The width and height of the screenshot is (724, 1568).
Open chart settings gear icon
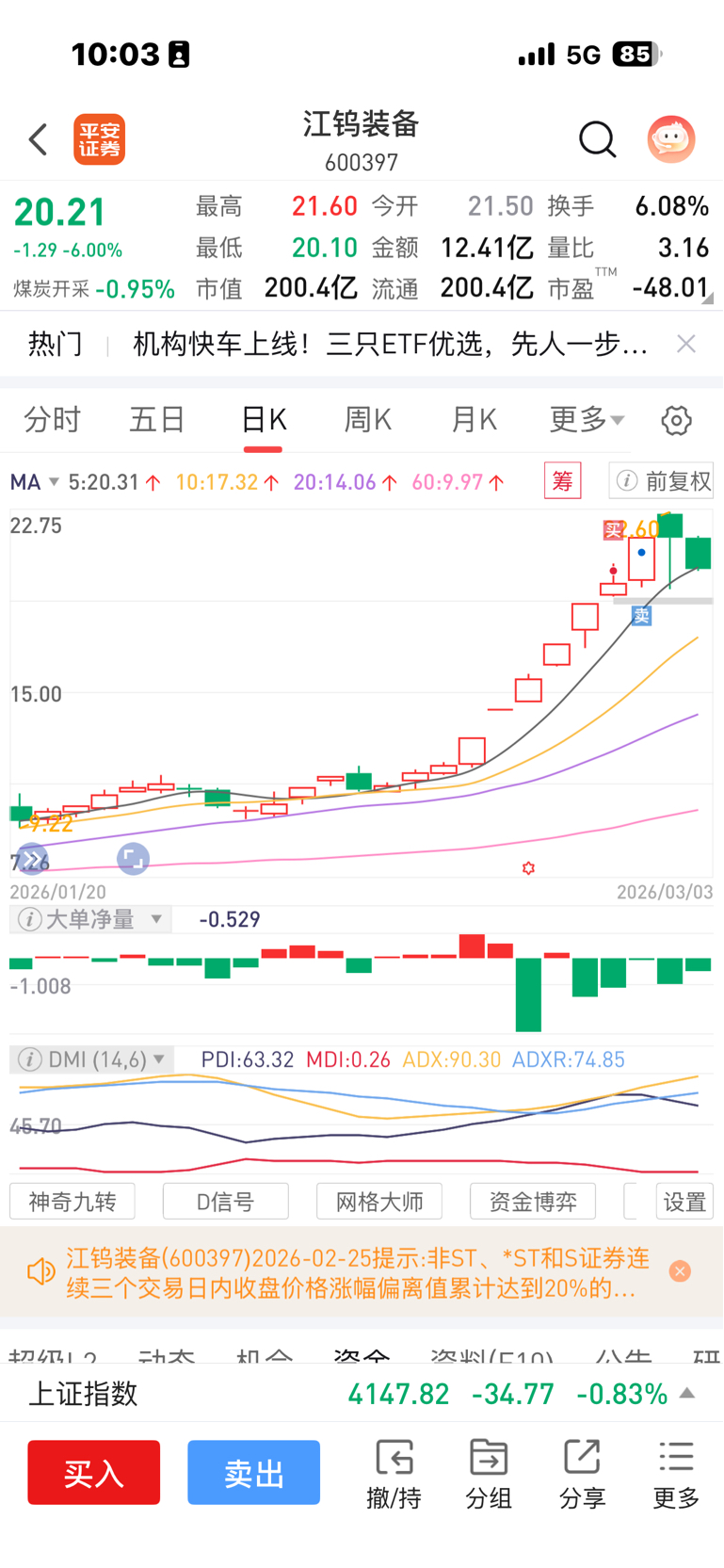676,420
